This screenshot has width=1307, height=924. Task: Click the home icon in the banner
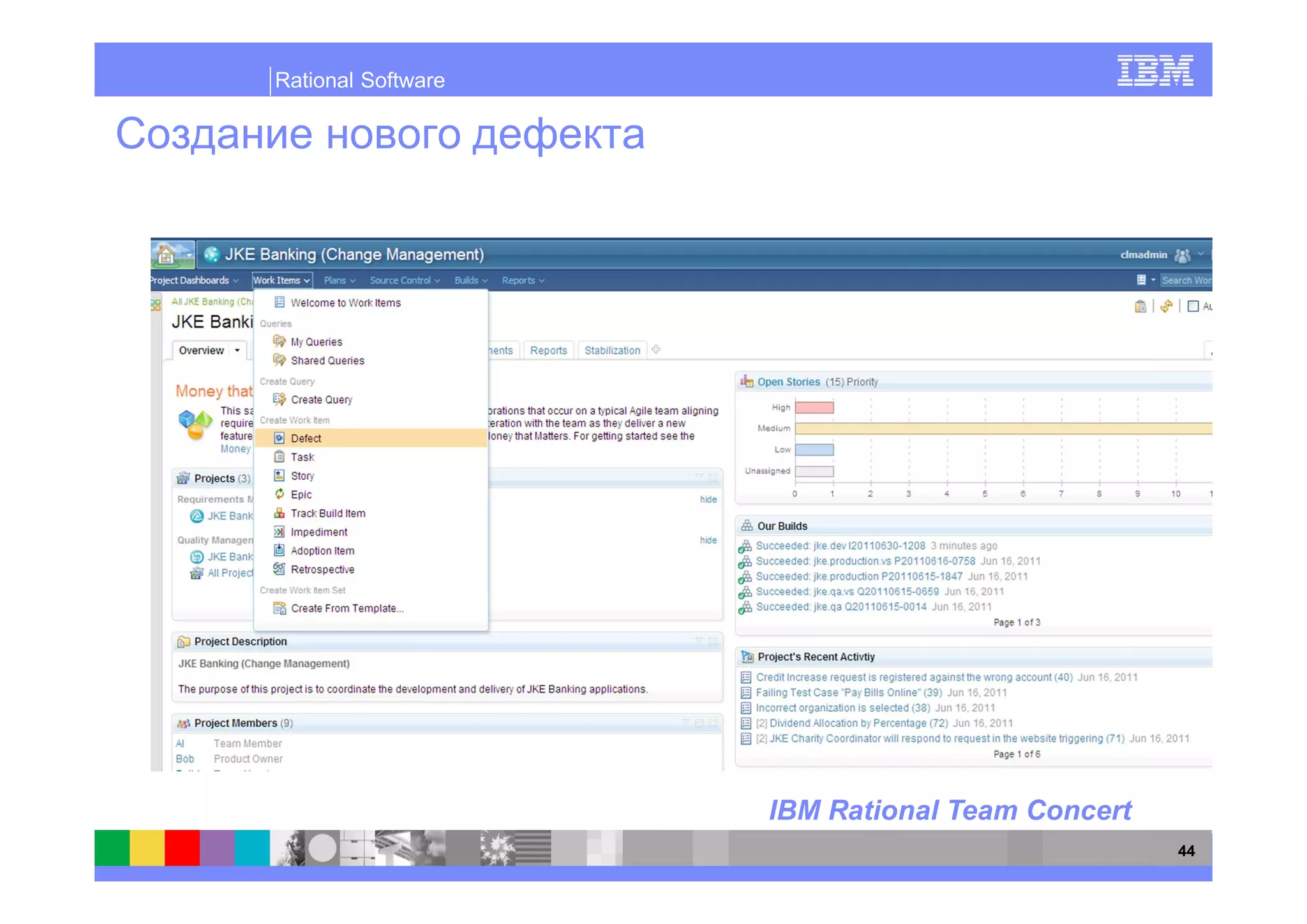166,255
